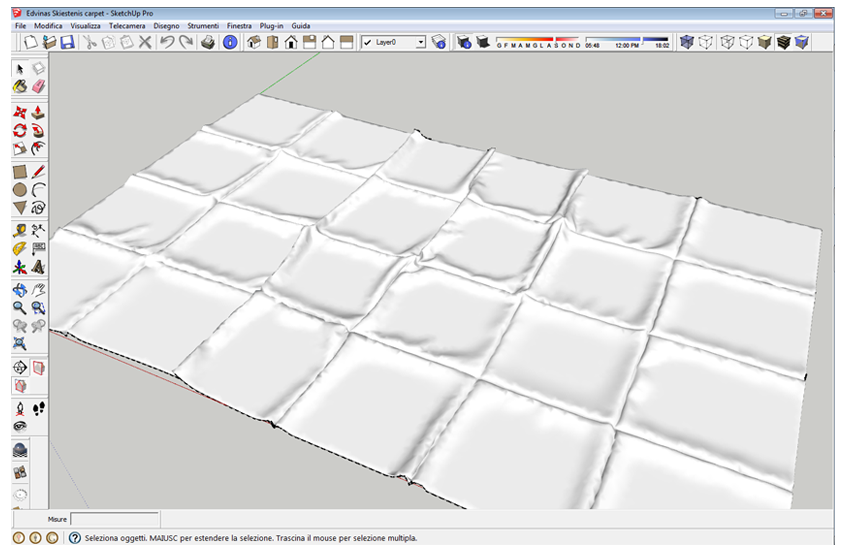Pick the Arc tool
The width and height of the screenshot is (850, 555).
[38, 190]
